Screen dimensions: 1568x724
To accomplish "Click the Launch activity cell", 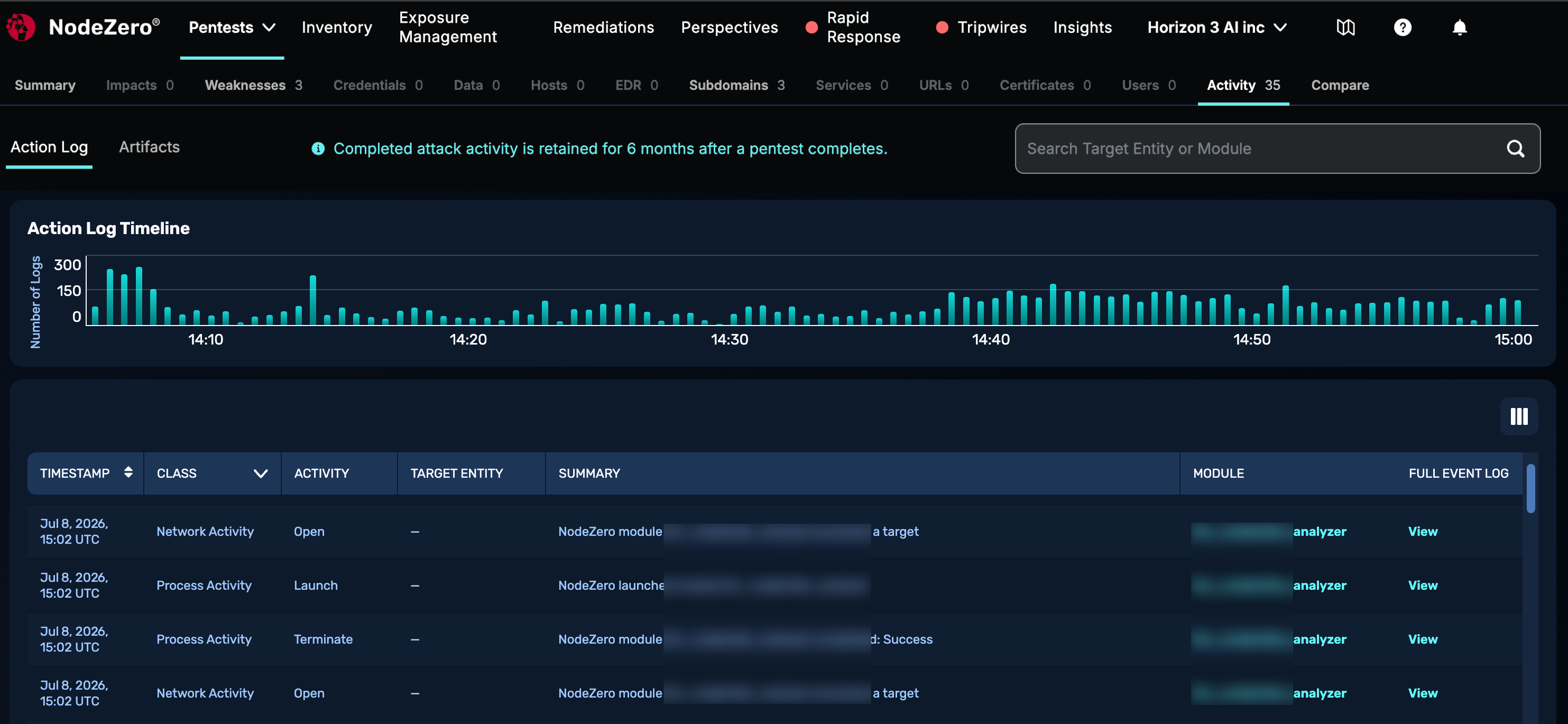I will (x=315, y=586).
